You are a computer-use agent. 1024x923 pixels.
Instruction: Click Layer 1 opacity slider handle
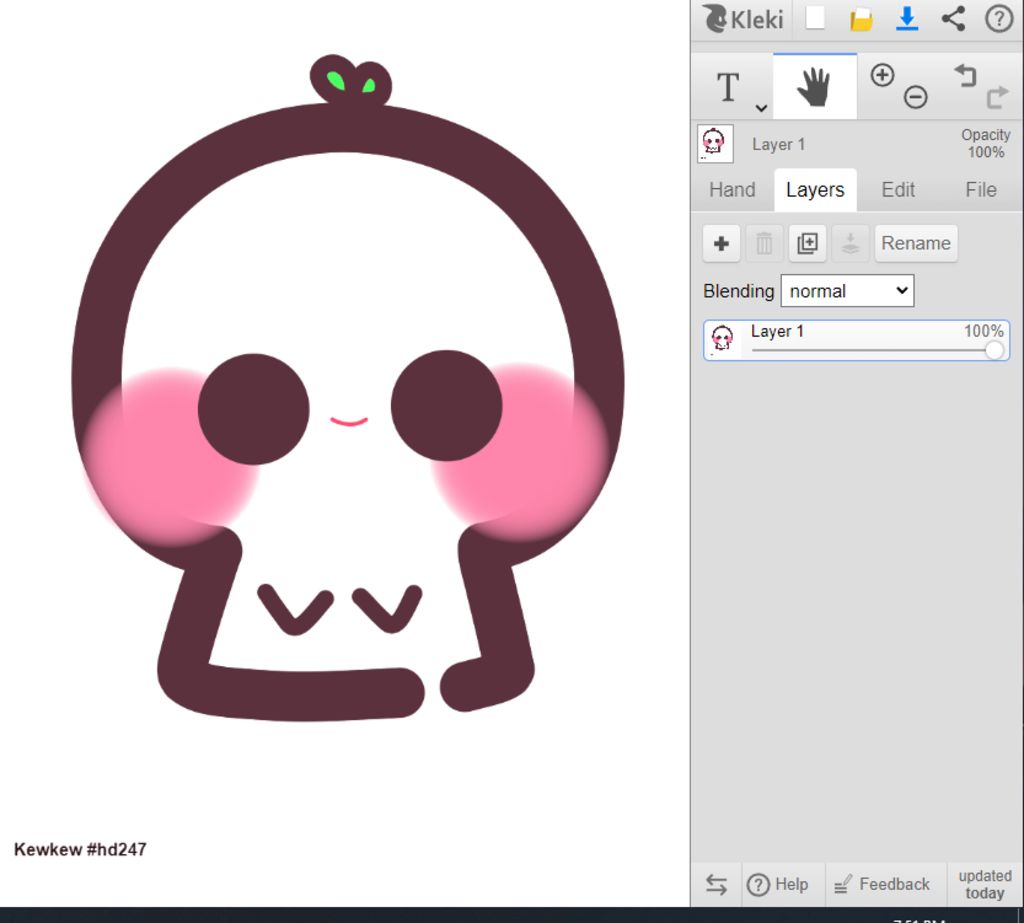pyautogui.click(x=994, y=350)
